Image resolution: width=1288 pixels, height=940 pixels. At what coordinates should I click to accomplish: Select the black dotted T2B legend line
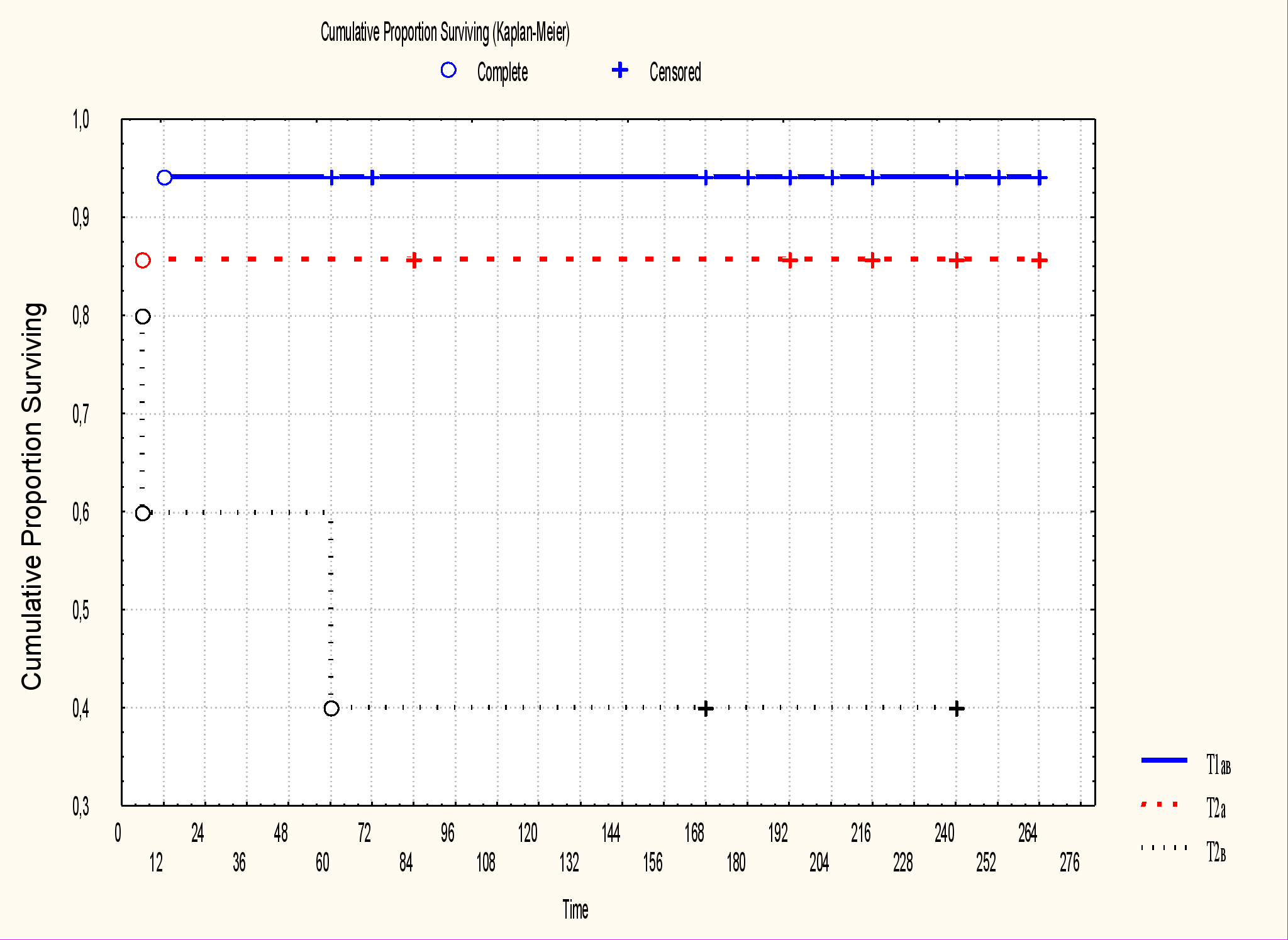(1164, 848)
